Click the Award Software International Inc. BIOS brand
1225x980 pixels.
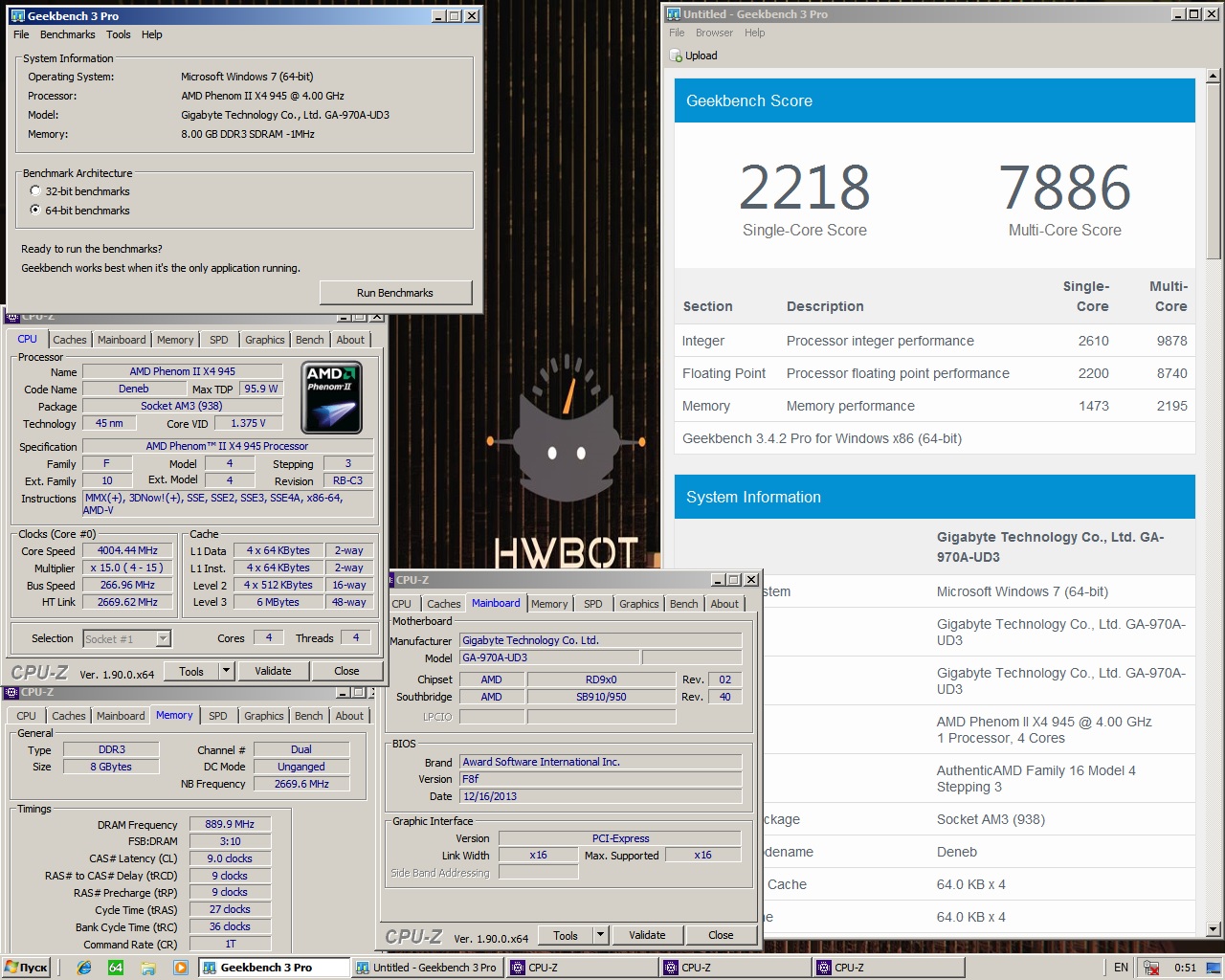pos(601,763)
